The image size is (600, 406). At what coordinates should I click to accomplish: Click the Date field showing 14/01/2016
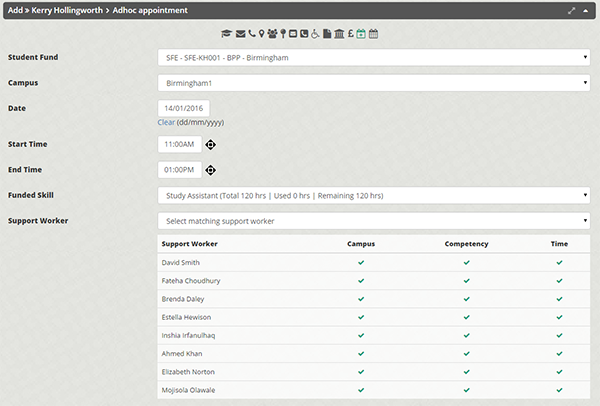click(183, 108)
